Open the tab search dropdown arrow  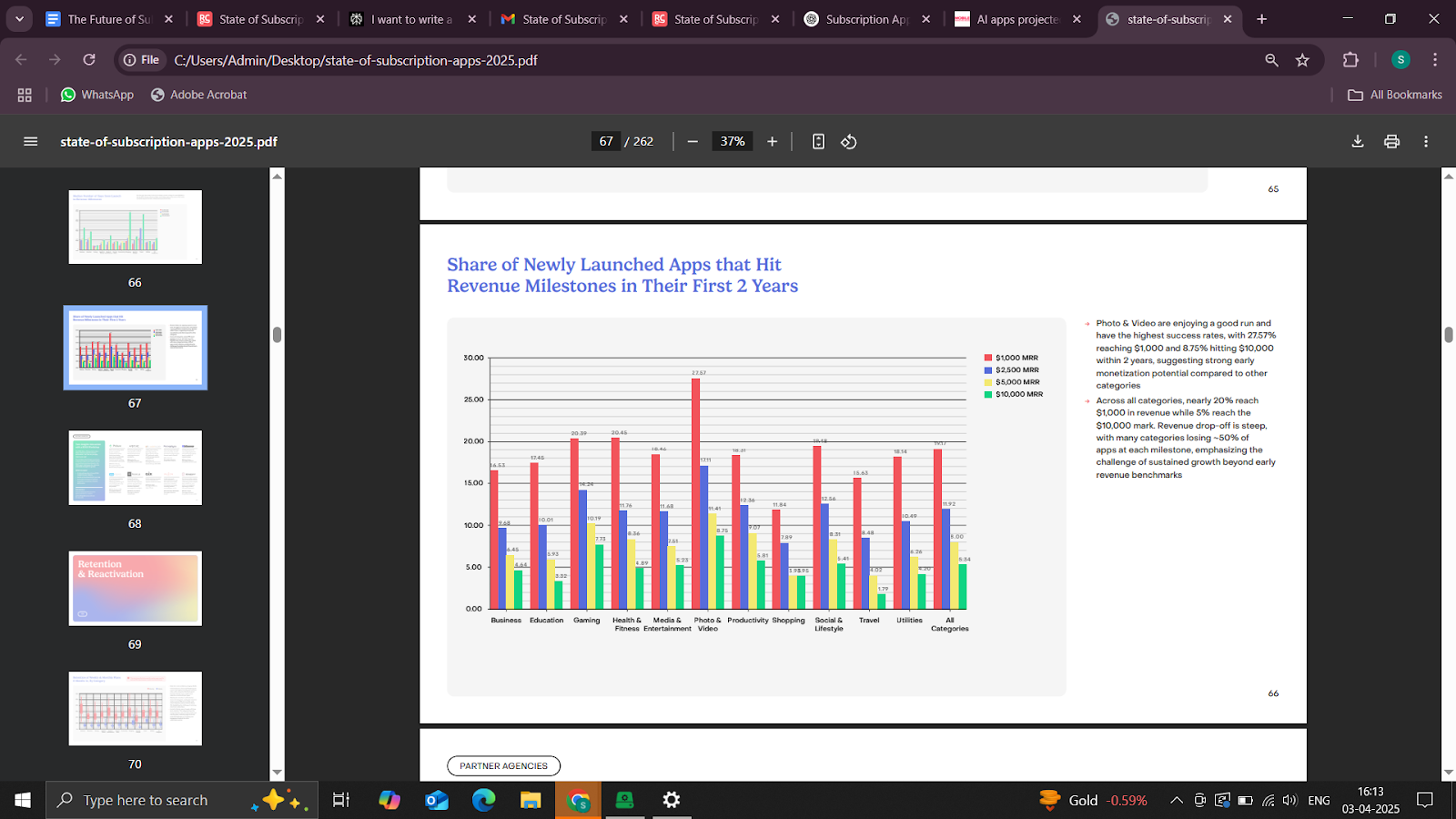tap(19, 19)
